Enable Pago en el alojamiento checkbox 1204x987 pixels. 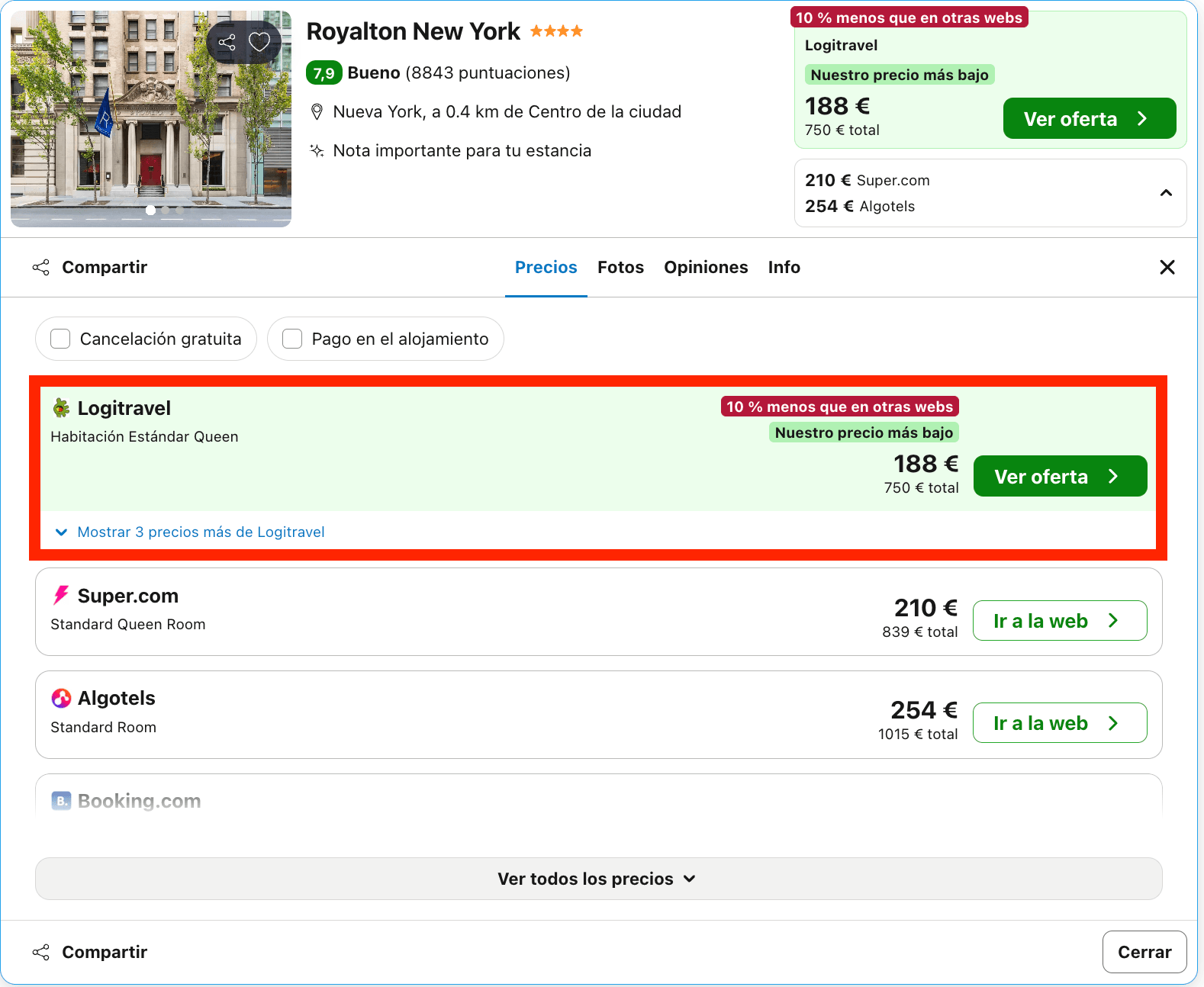292,339
